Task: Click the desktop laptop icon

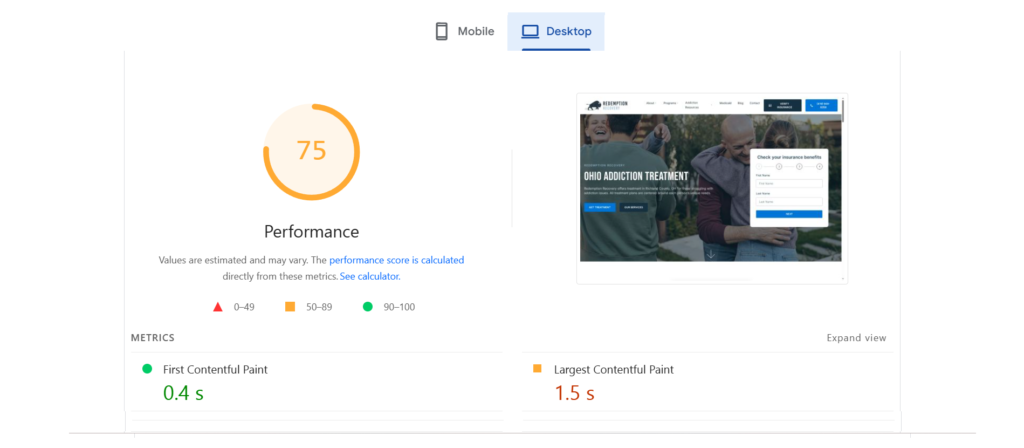Action: pos(528,31)
